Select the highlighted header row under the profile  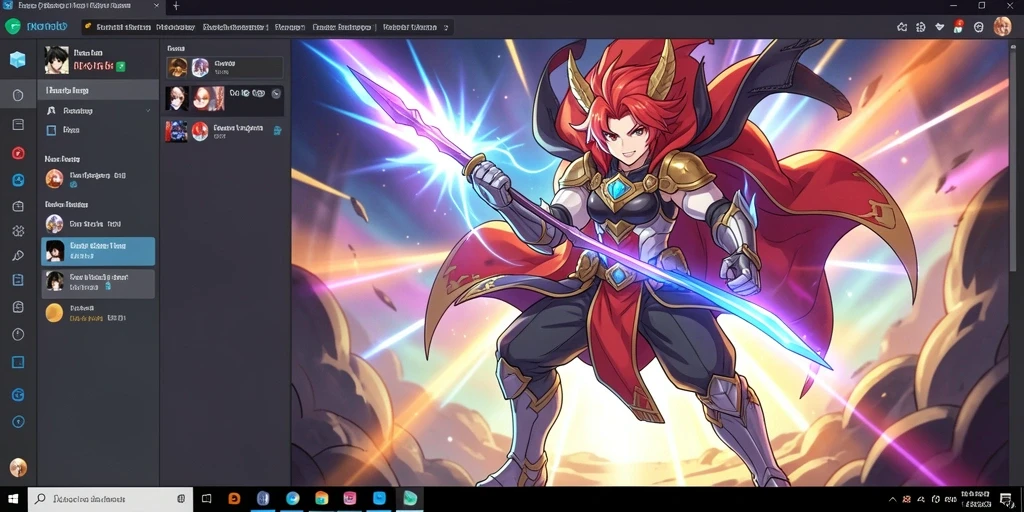[98, 90]
